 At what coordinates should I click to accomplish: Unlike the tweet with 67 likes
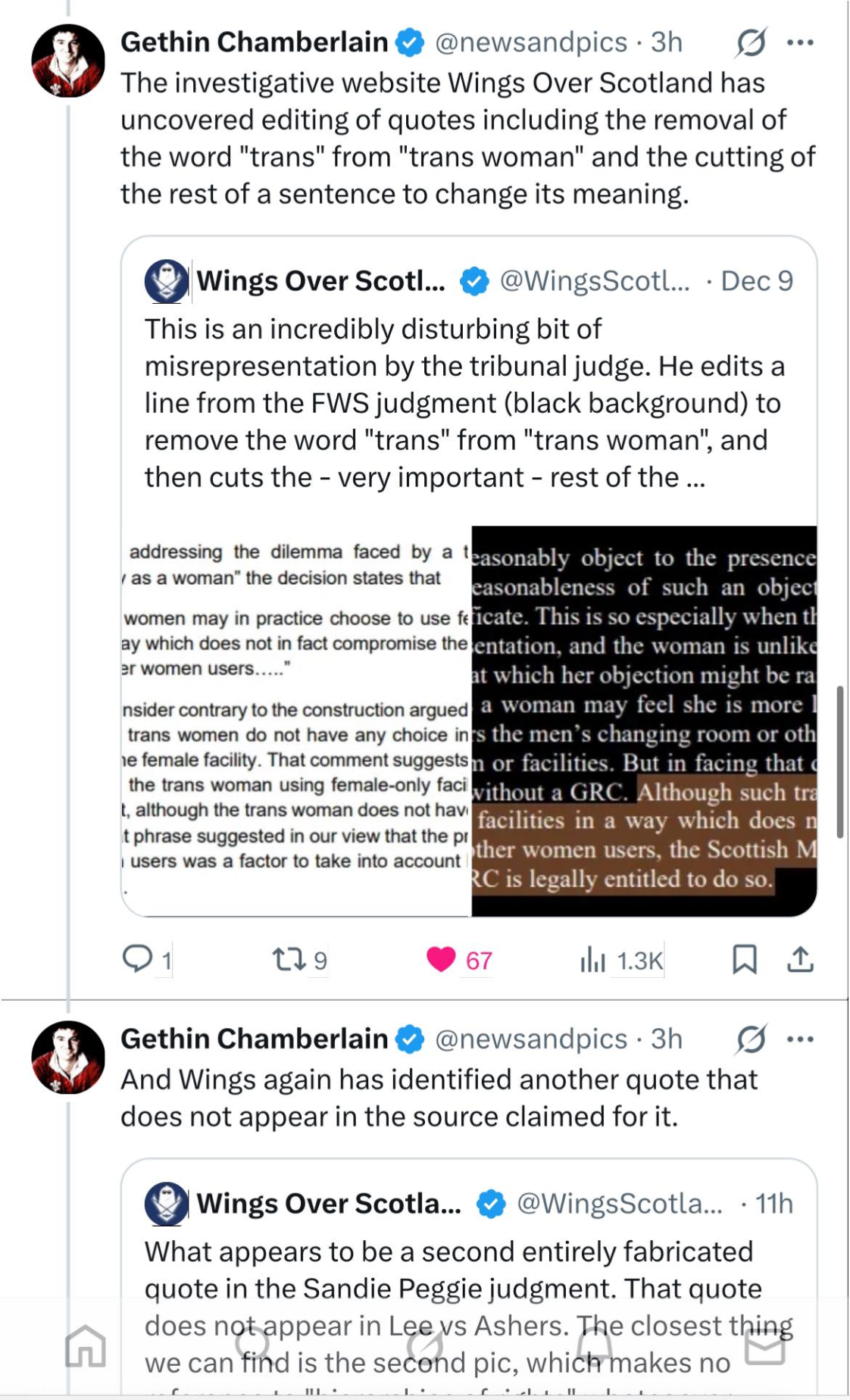click(x=442, y=960)
